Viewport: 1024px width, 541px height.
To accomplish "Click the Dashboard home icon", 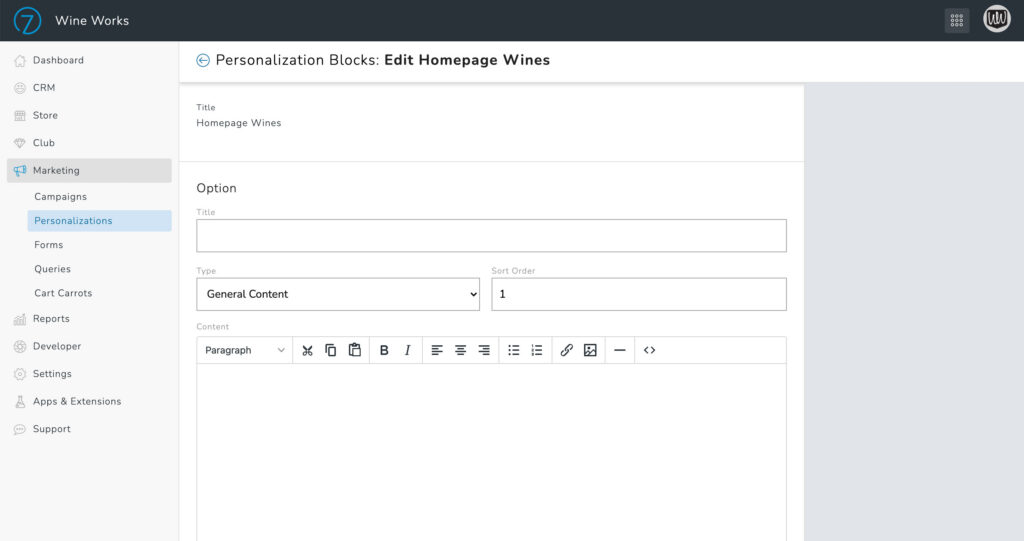I will pyautogui.click(x=20, y=60).
